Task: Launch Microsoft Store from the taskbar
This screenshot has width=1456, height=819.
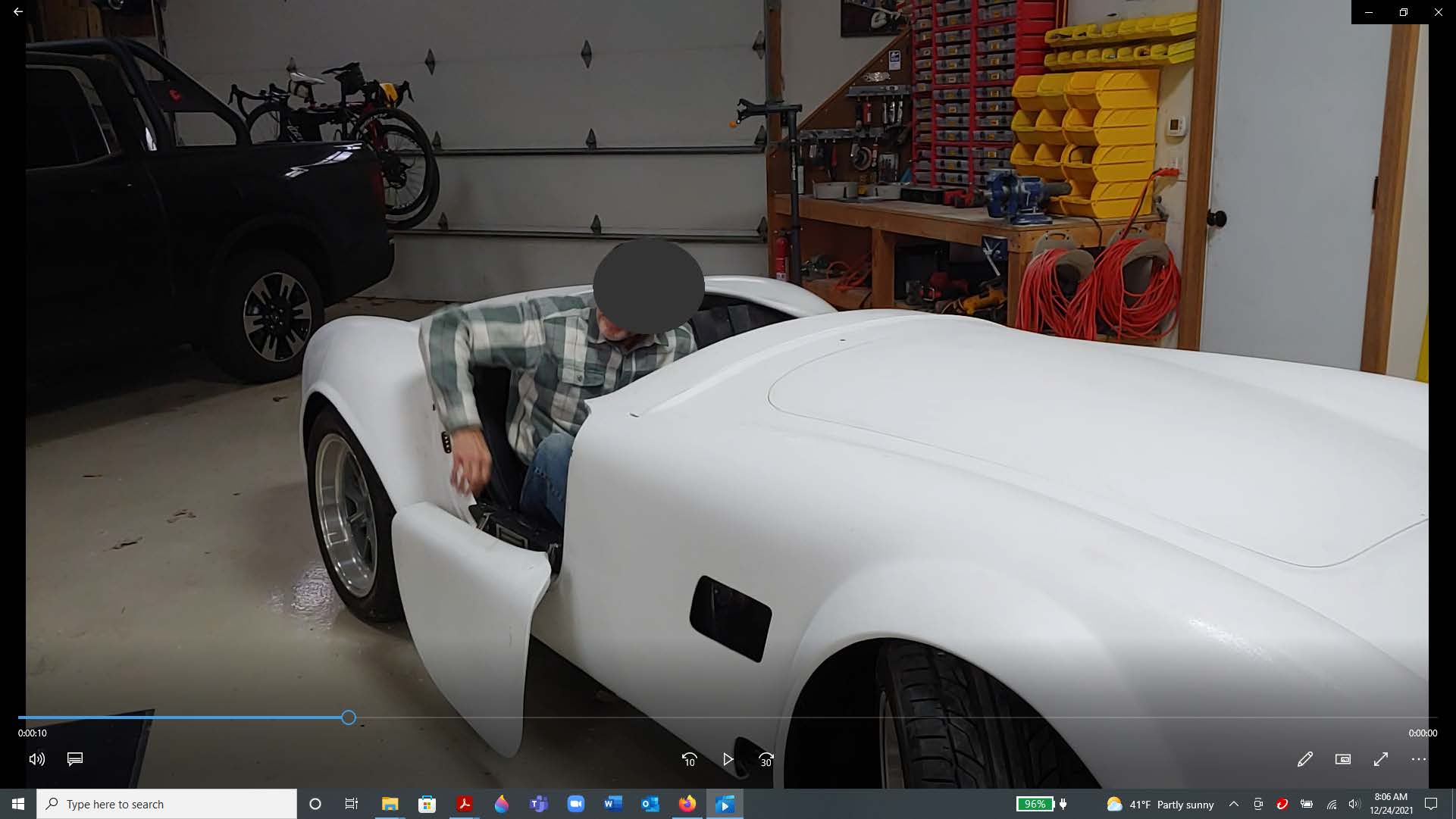Action: [427, 804]
